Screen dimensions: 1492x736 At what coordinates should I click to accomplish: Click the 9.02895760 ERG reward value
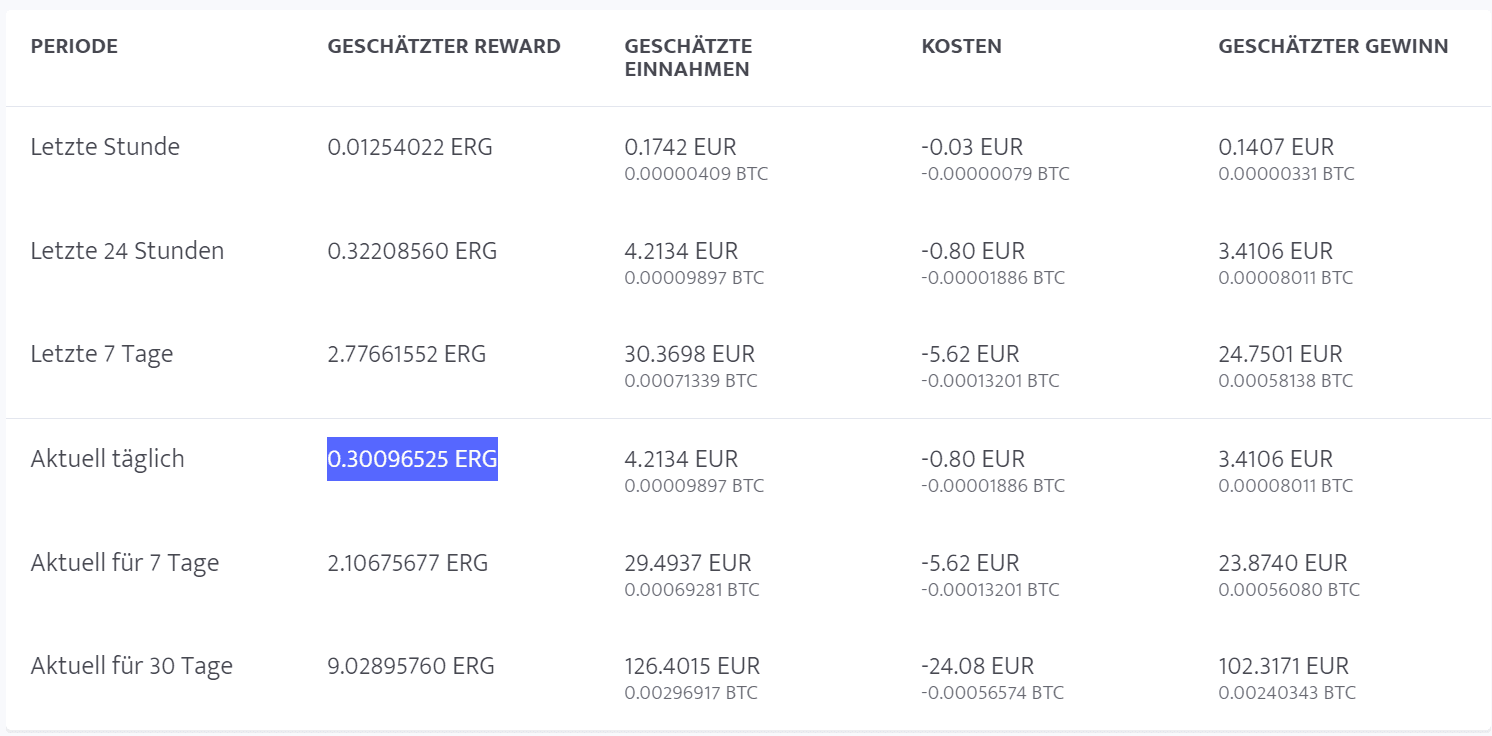point(411,666)
